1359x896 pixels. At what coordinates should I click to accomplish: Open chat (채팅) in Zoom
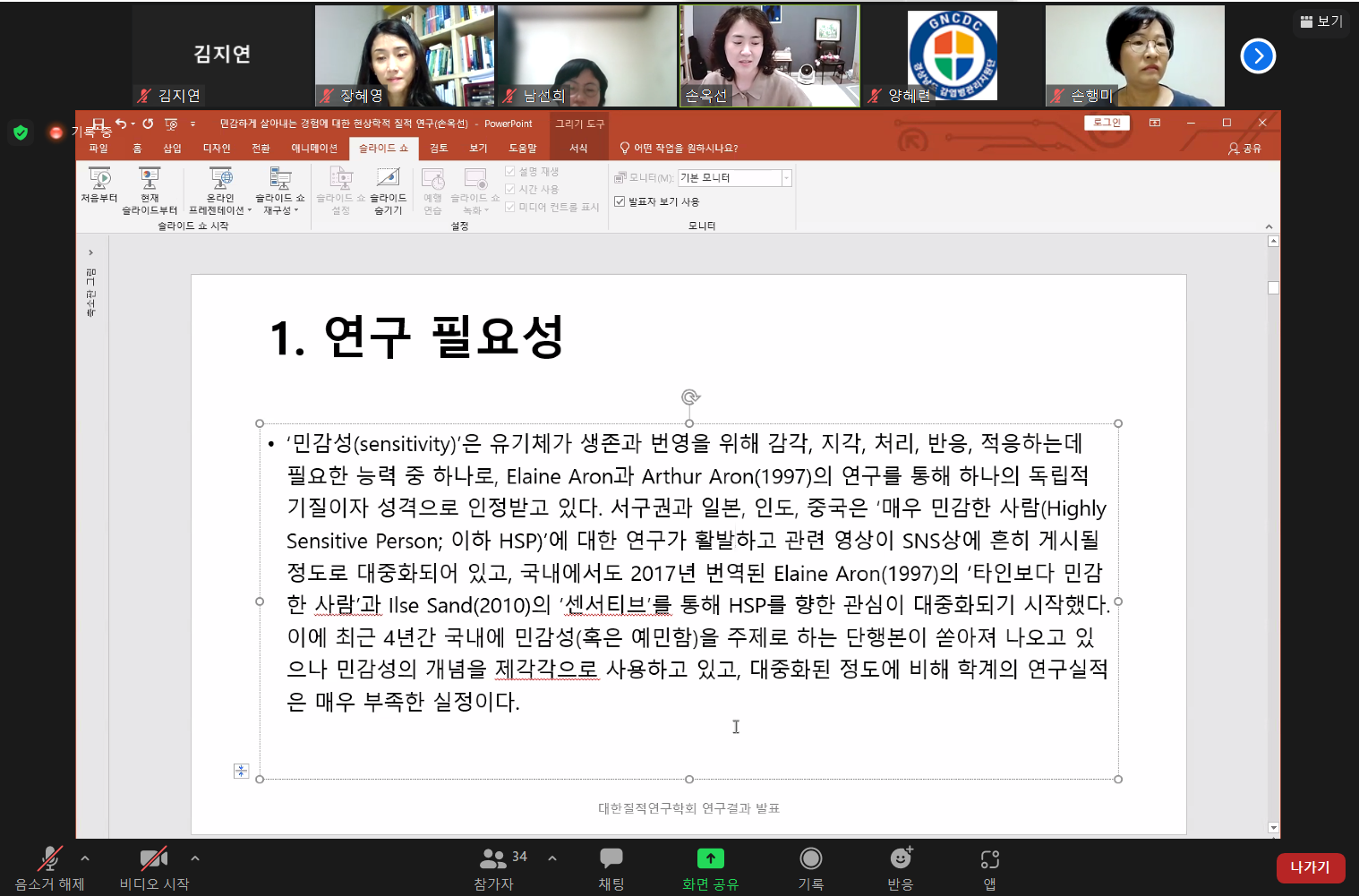611,868
